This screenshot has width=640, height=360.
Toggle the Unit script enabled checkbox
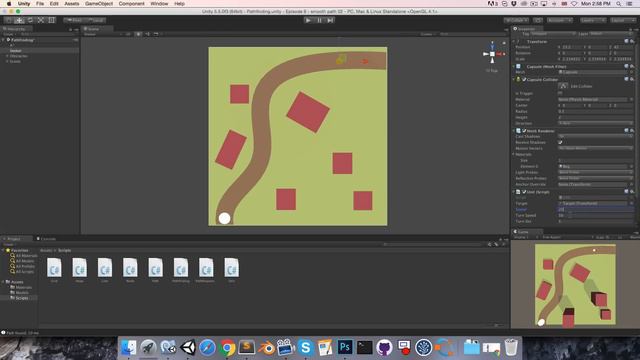point(524,192)
